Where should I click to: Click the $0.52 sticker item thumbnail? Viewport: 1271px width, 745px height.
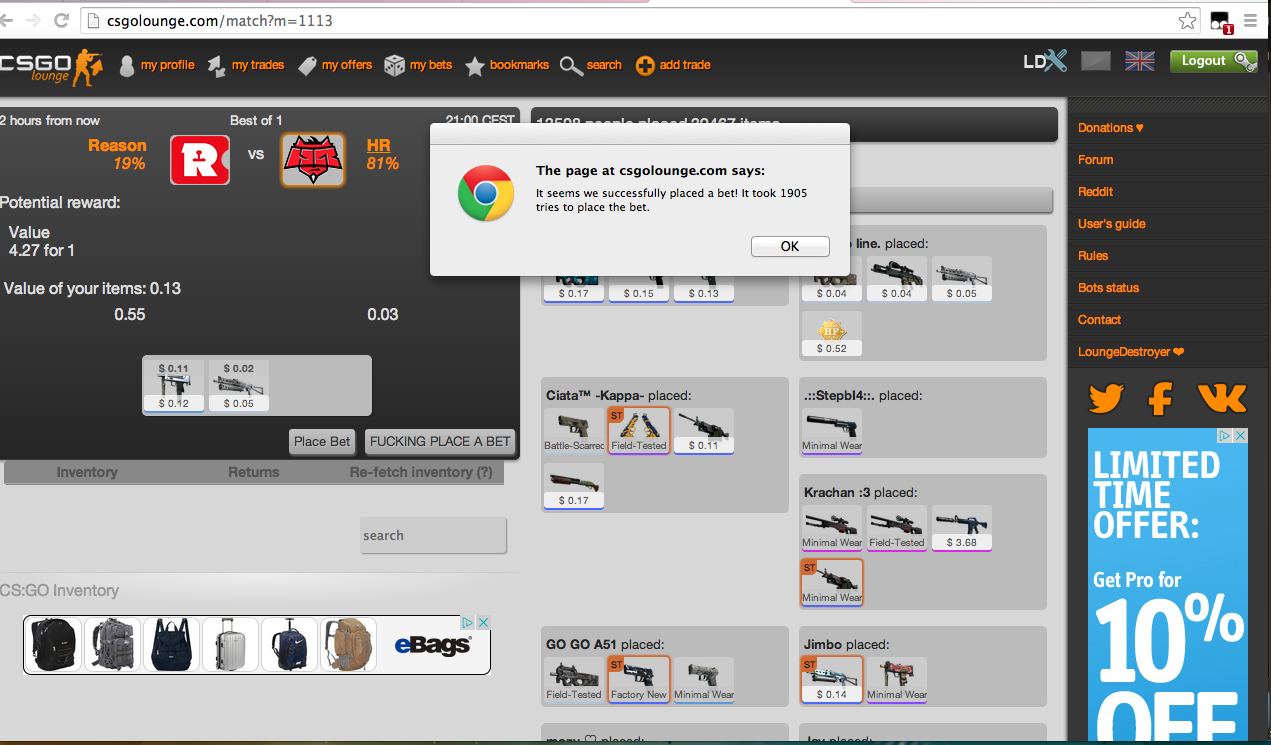[x=832, y=334]
